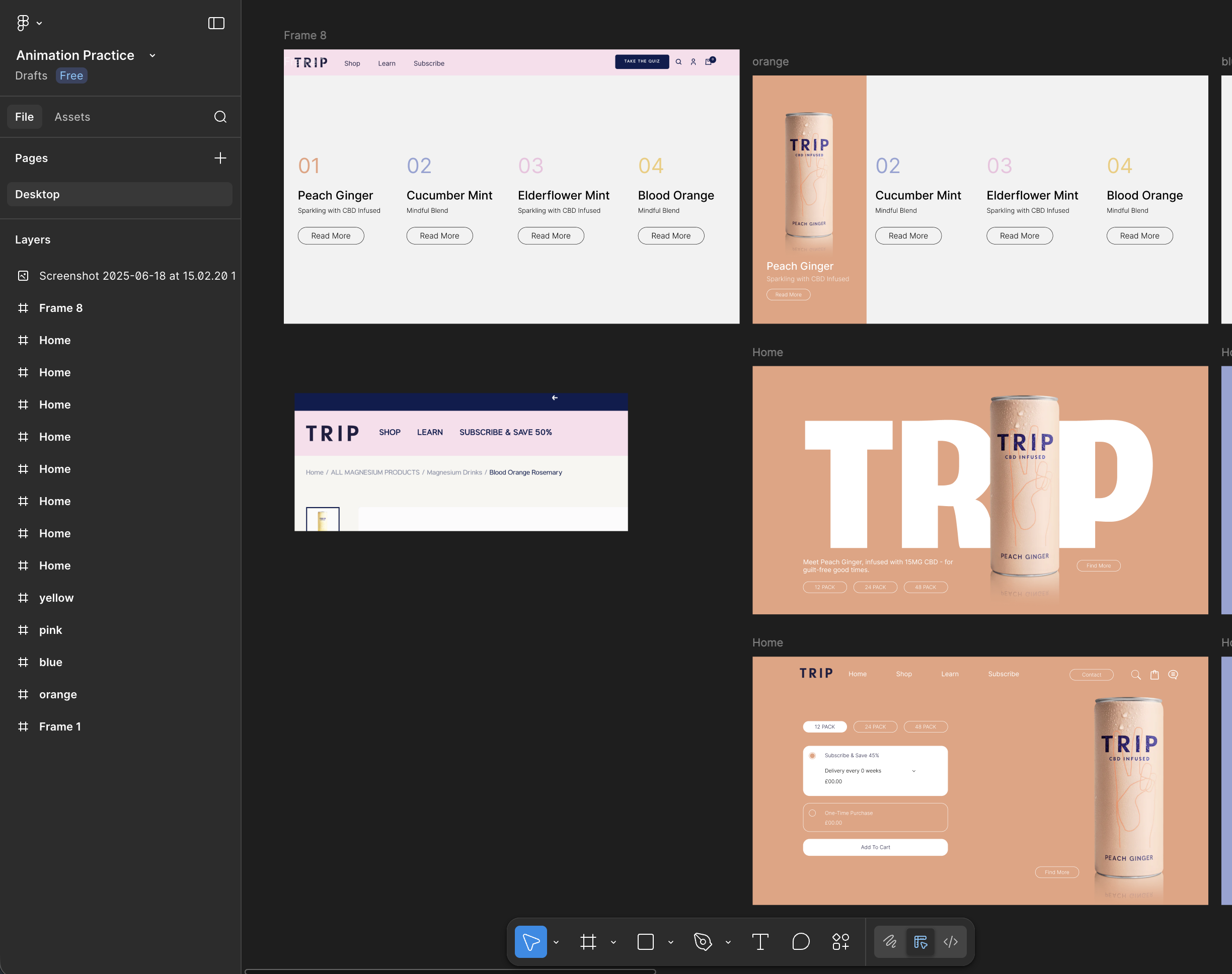Select the Frame 8 layer
This screenshot has width=1232, height=974.
(60, 308)
